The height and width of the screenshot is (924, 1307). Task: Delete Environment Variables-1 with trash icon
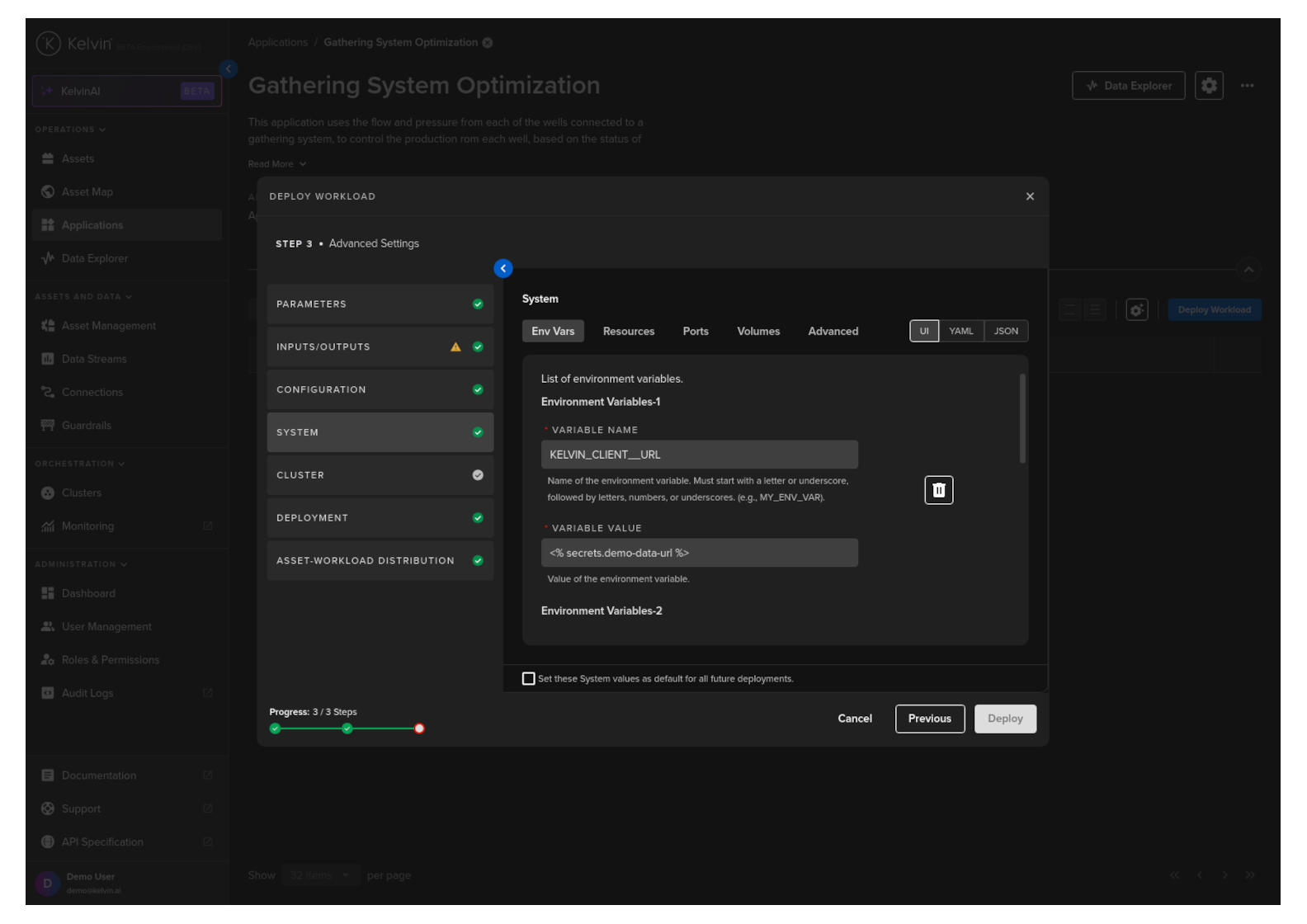pos(938,490)
